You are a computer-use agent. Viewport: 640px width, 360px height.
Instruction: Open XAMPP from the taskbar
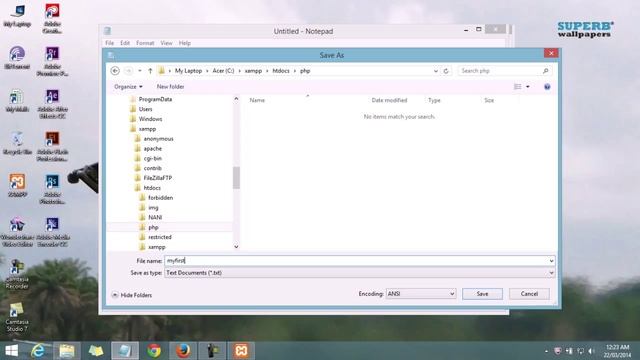(x=241, y=351)
